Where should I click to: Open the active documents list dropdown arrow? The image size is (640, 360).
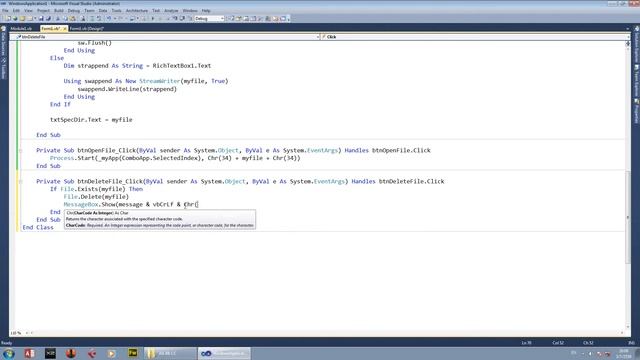pyautogui.click(x=627, y=29)
